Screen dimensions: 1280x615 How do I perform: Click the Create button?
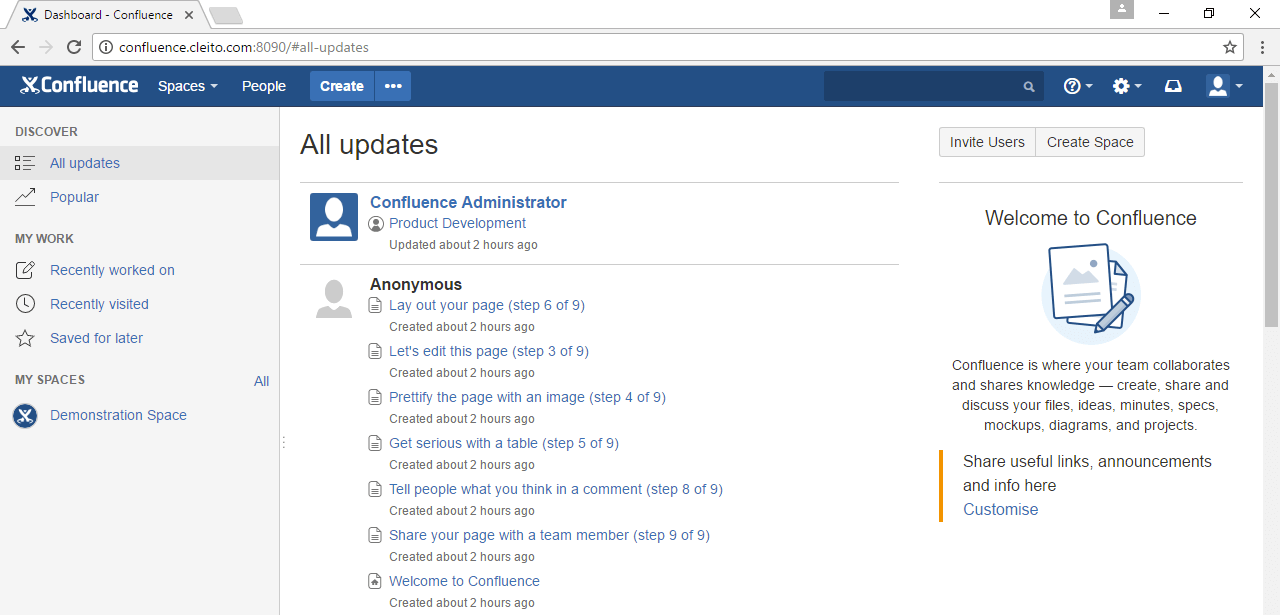[342, 86]
